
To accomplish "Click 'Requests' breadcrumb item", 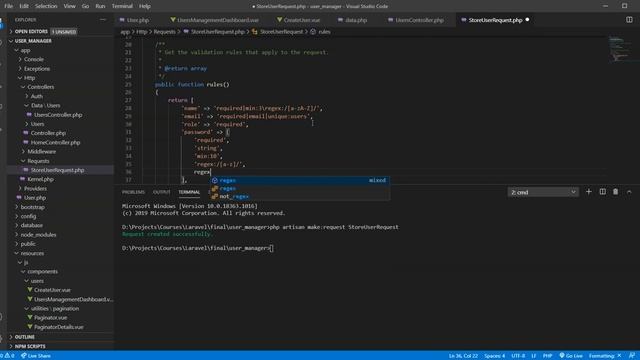I will pos(164,31).
